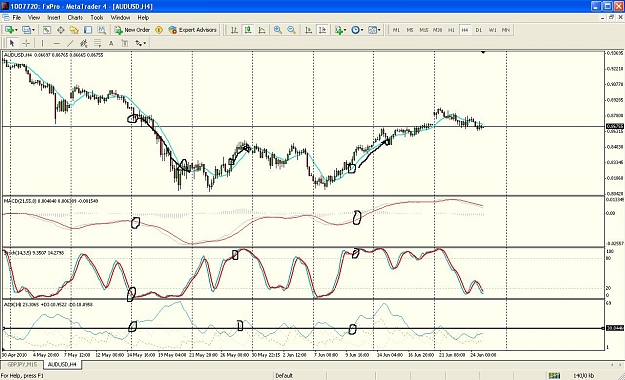Switch chart to Bar Chart type
The height and width of the screenshot is (380, 625).
(234, 30)
